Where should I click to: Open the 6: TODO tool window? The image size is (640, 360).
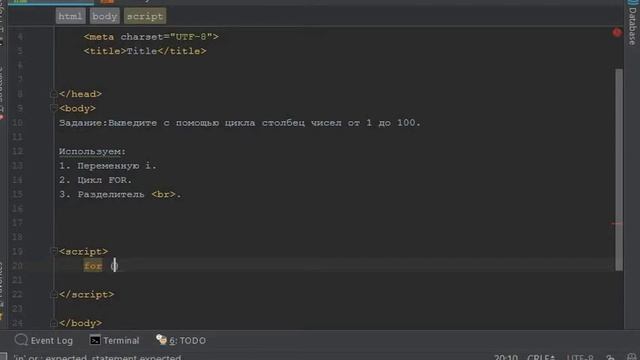pyautogui.click(x=181, y=340)
